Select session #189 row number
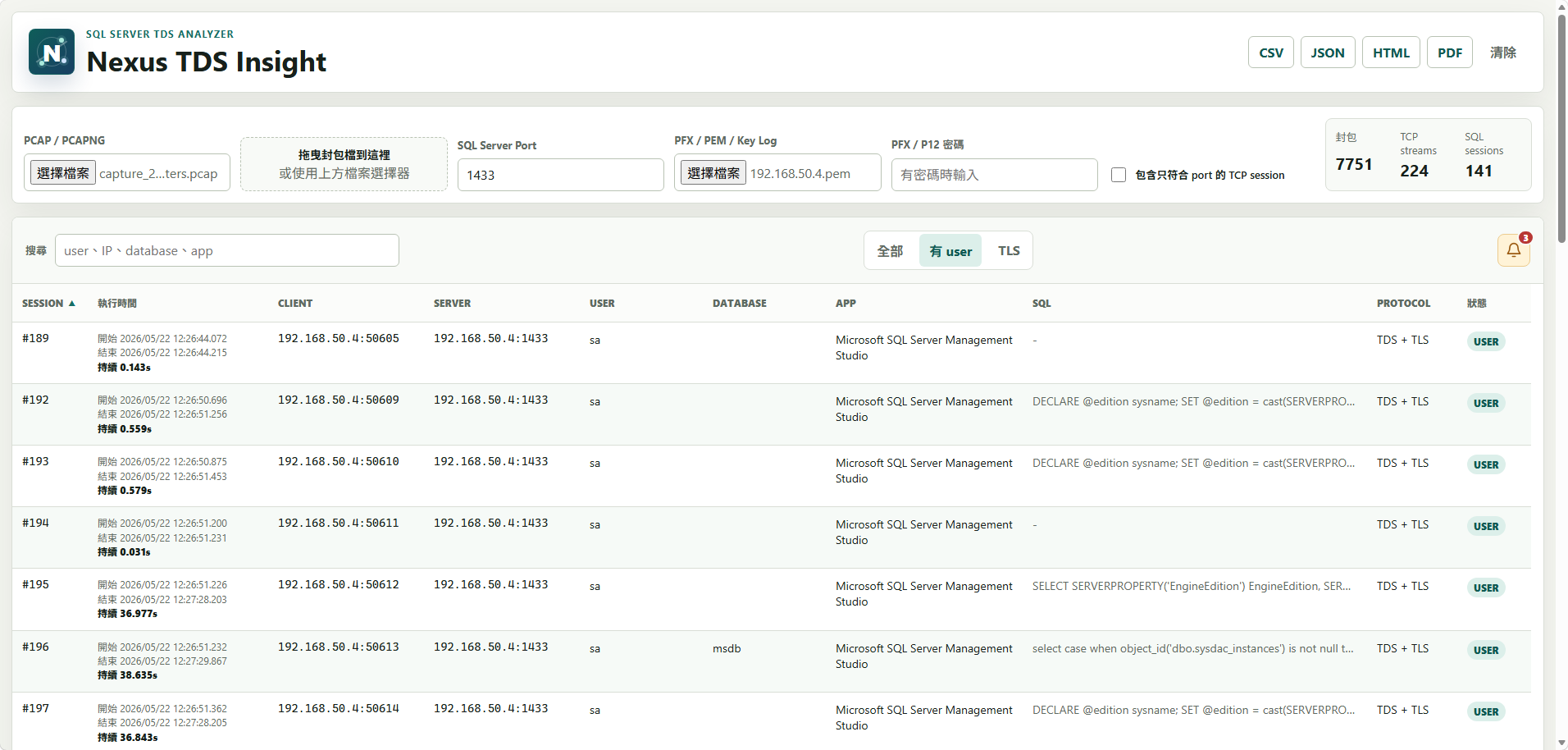Viewport: 1568px width, 750px height. (35, 338)
